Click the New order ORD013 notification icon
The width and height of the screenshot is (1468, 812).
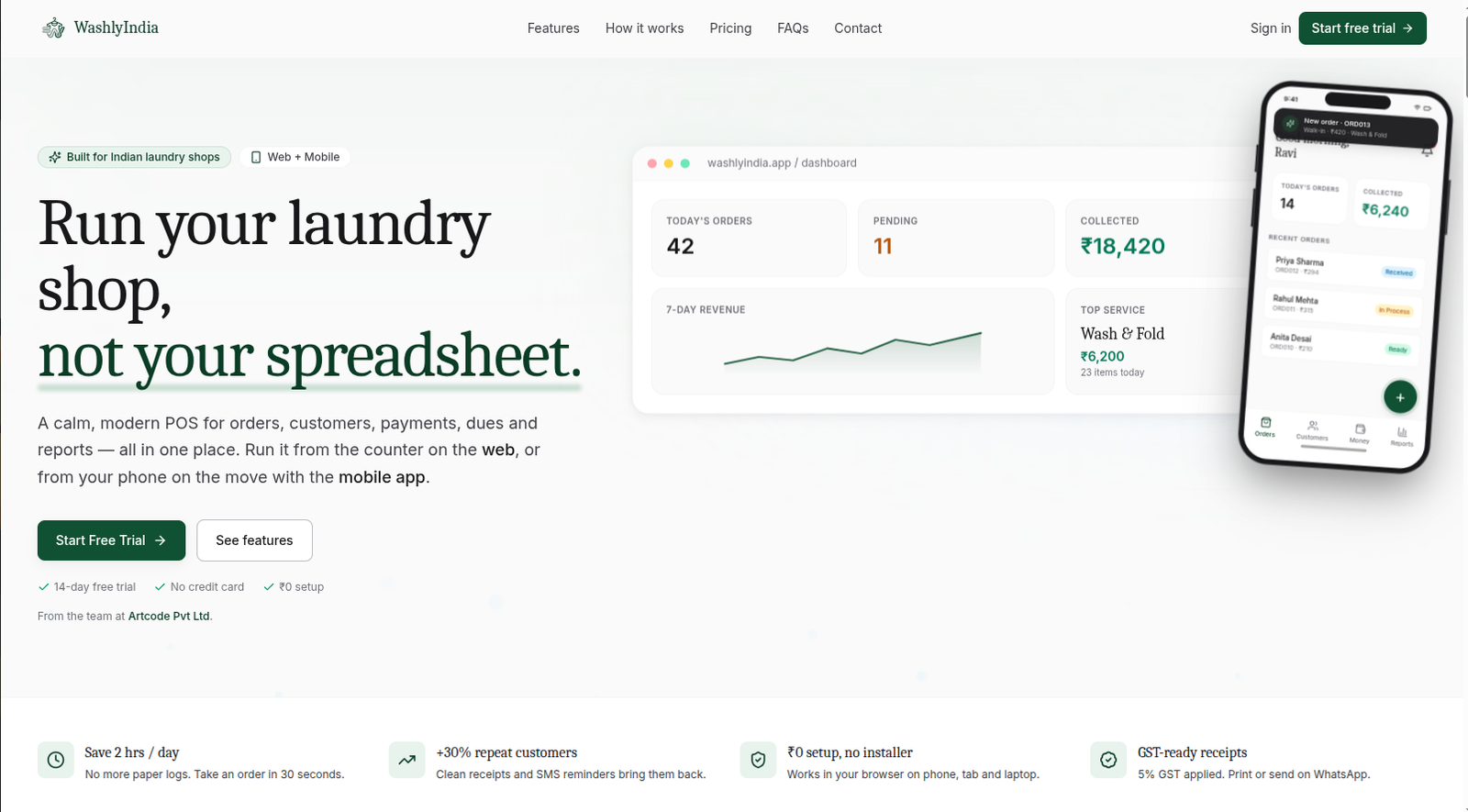[1291, 123]
